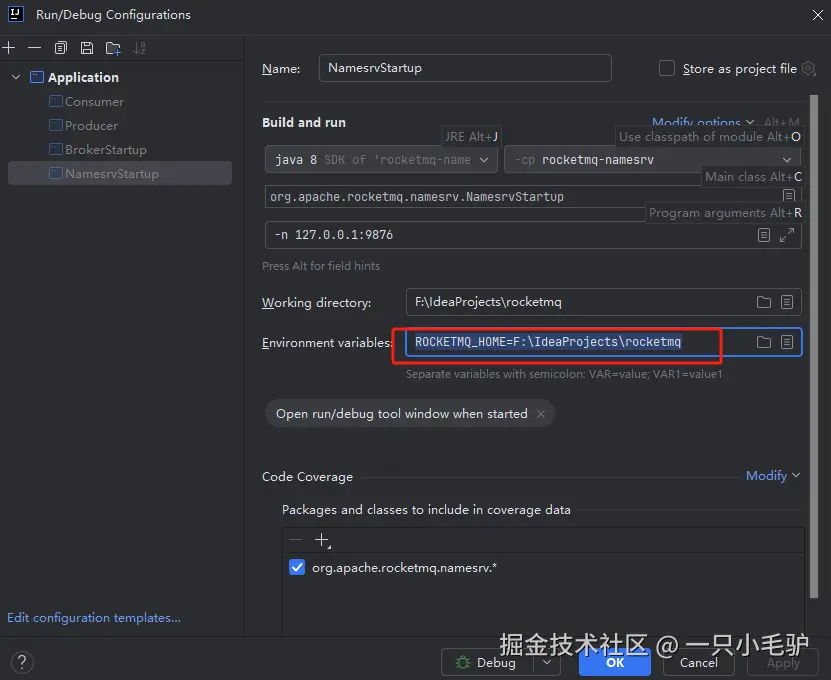Screen dimensions: 831x680
Task: Remove coverage package with minus icon
Action: tap(296, 540)
